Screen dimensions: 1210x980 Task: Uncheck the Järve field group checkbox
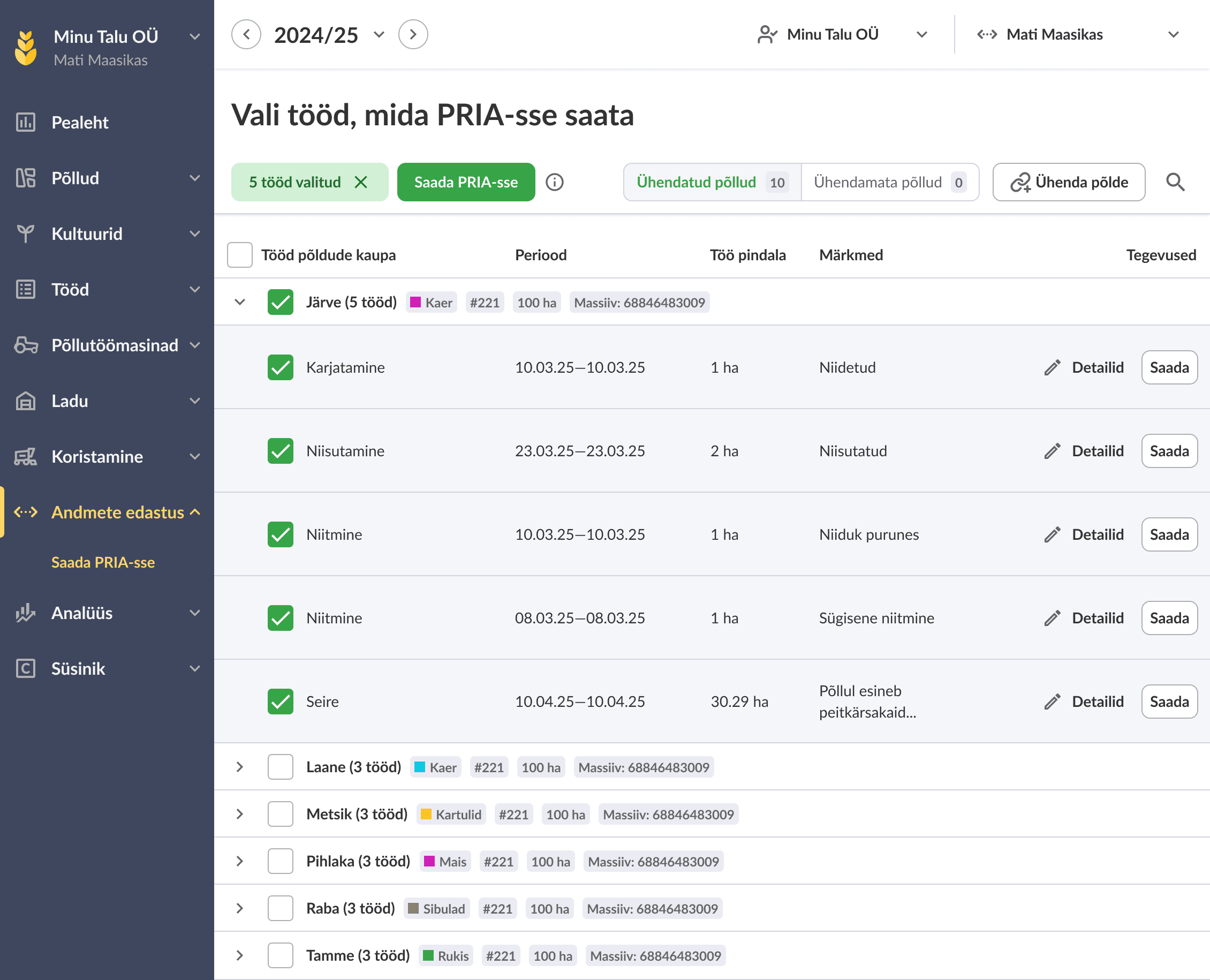click(x=281, y=302)
